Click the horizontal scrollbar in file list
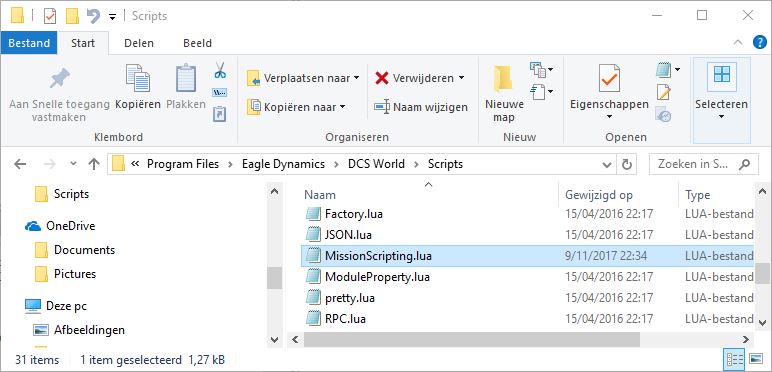Screen dimensions: 772x372 (x=471, y=340)
